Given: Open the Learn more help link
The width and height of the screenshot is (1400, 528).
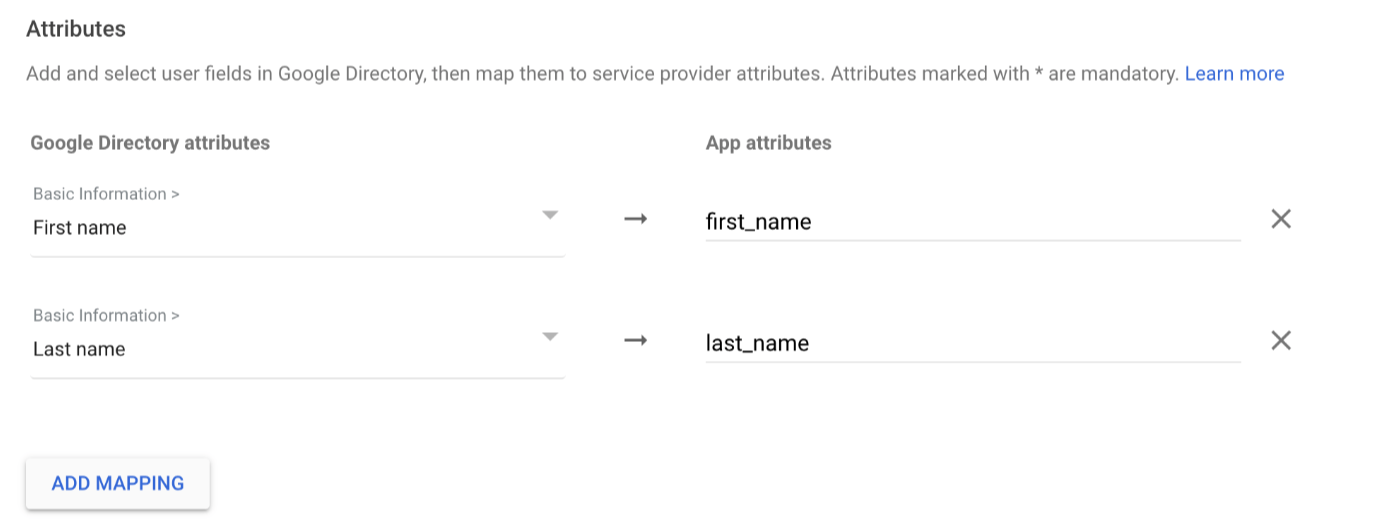Looking at the screenshot, I should tap(1234, 74).
